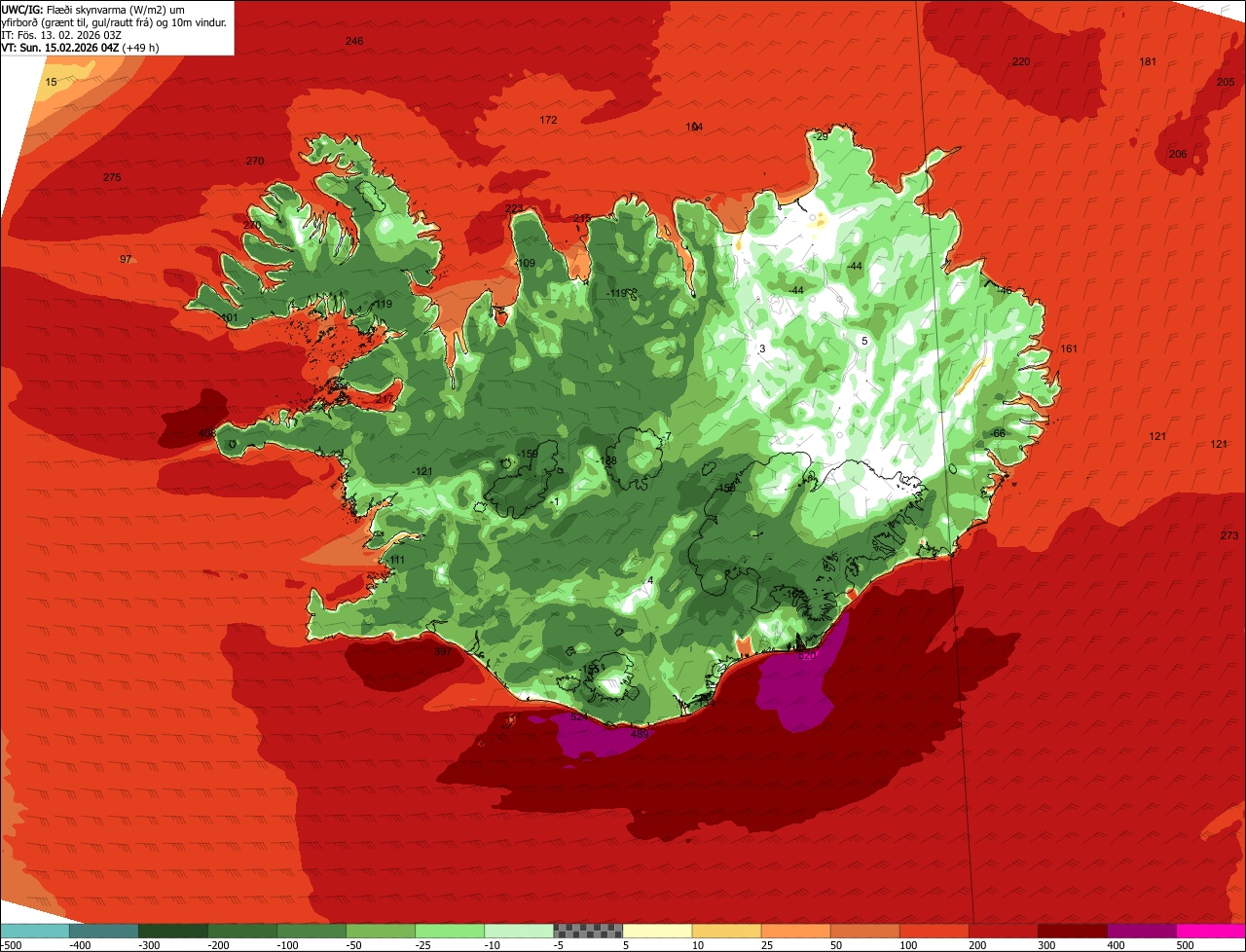Click the map value '246' near the top

(354, 41)
